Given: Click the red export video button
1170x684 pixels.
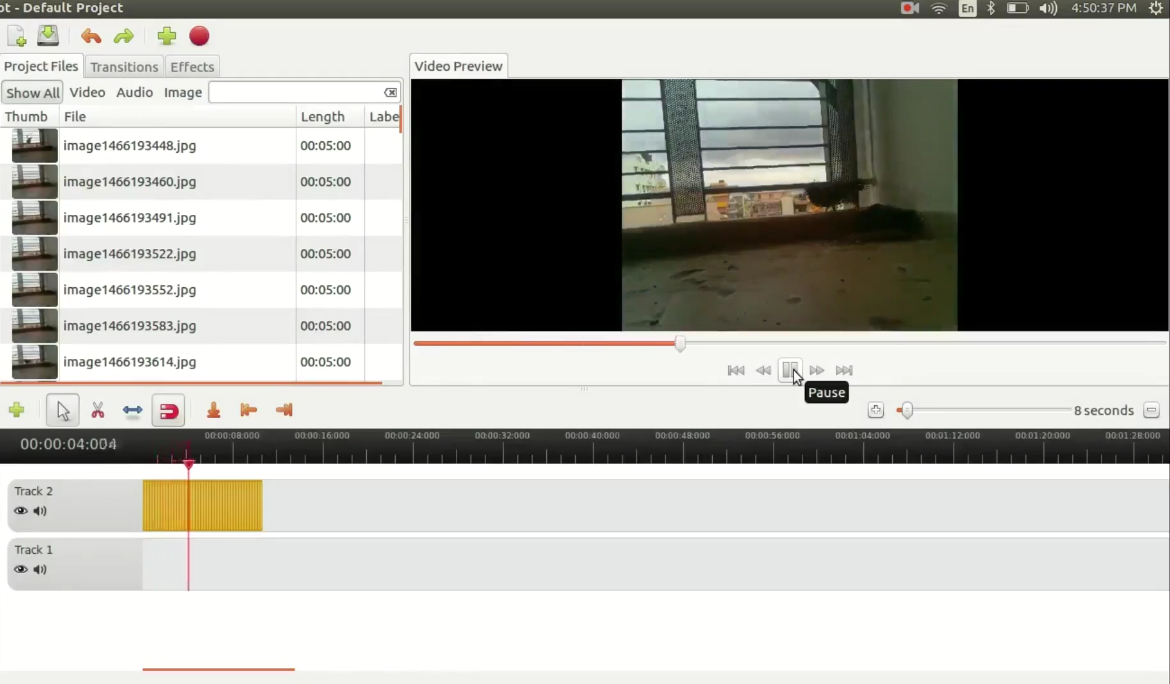Looking at the screenshot, I should click(199, 36).
